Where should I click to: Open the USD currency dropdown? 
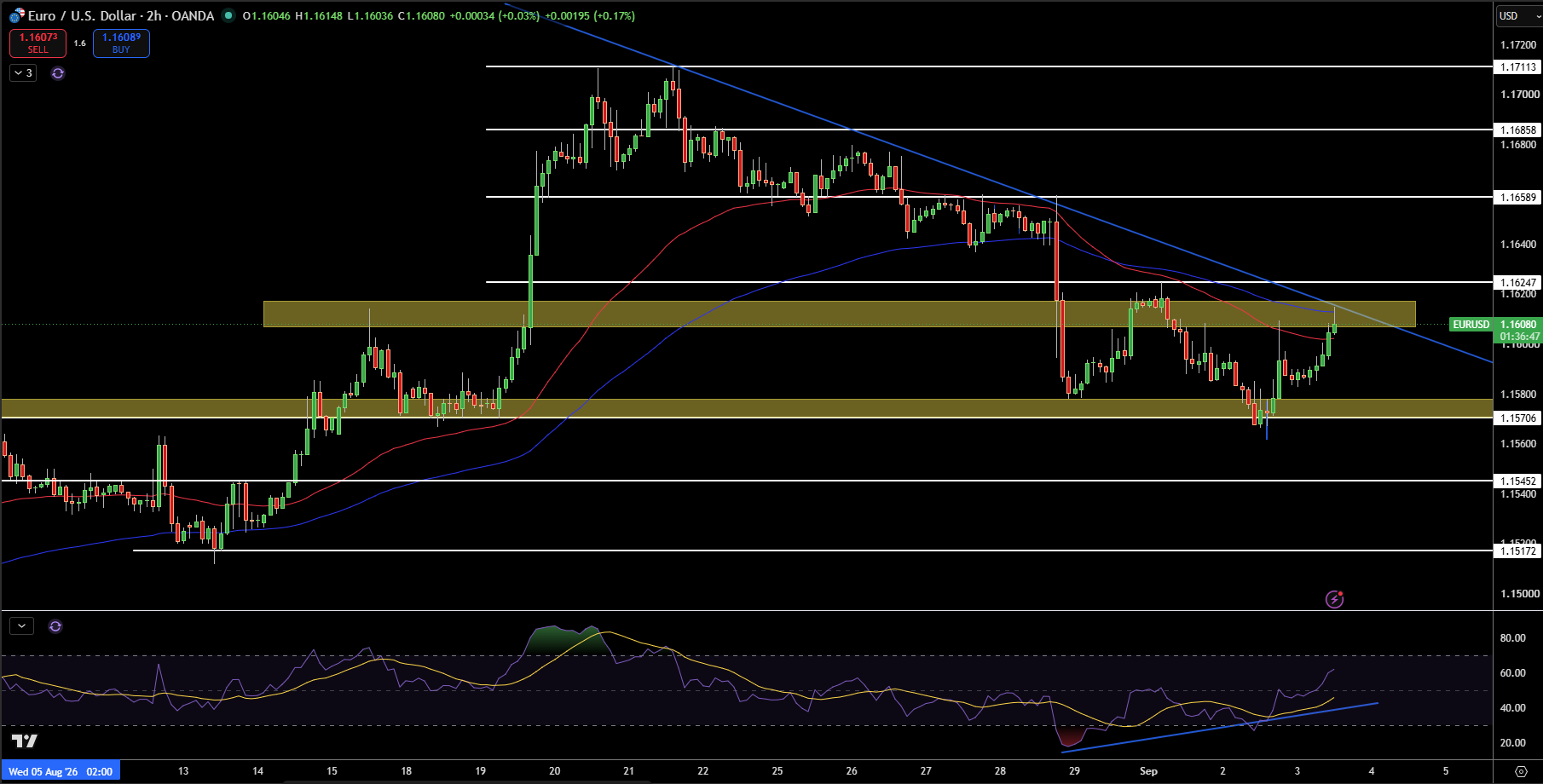[x=1517, y=15]
